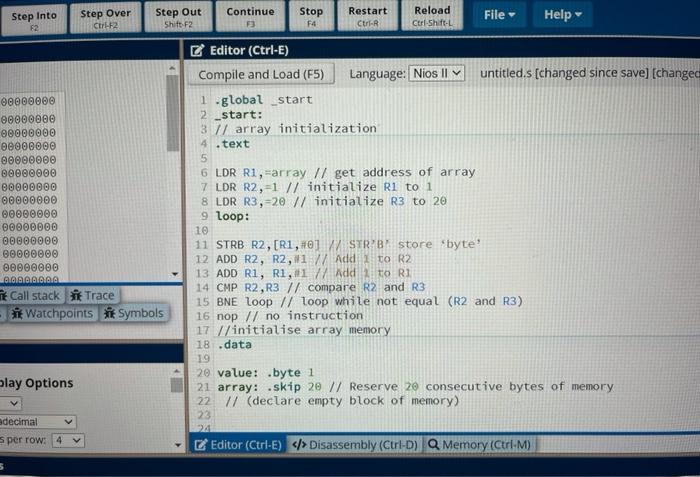The width and height of the screenshot is (700, 477).
Task: Click the 'nop' instruction on line 16
Action: 227,316
